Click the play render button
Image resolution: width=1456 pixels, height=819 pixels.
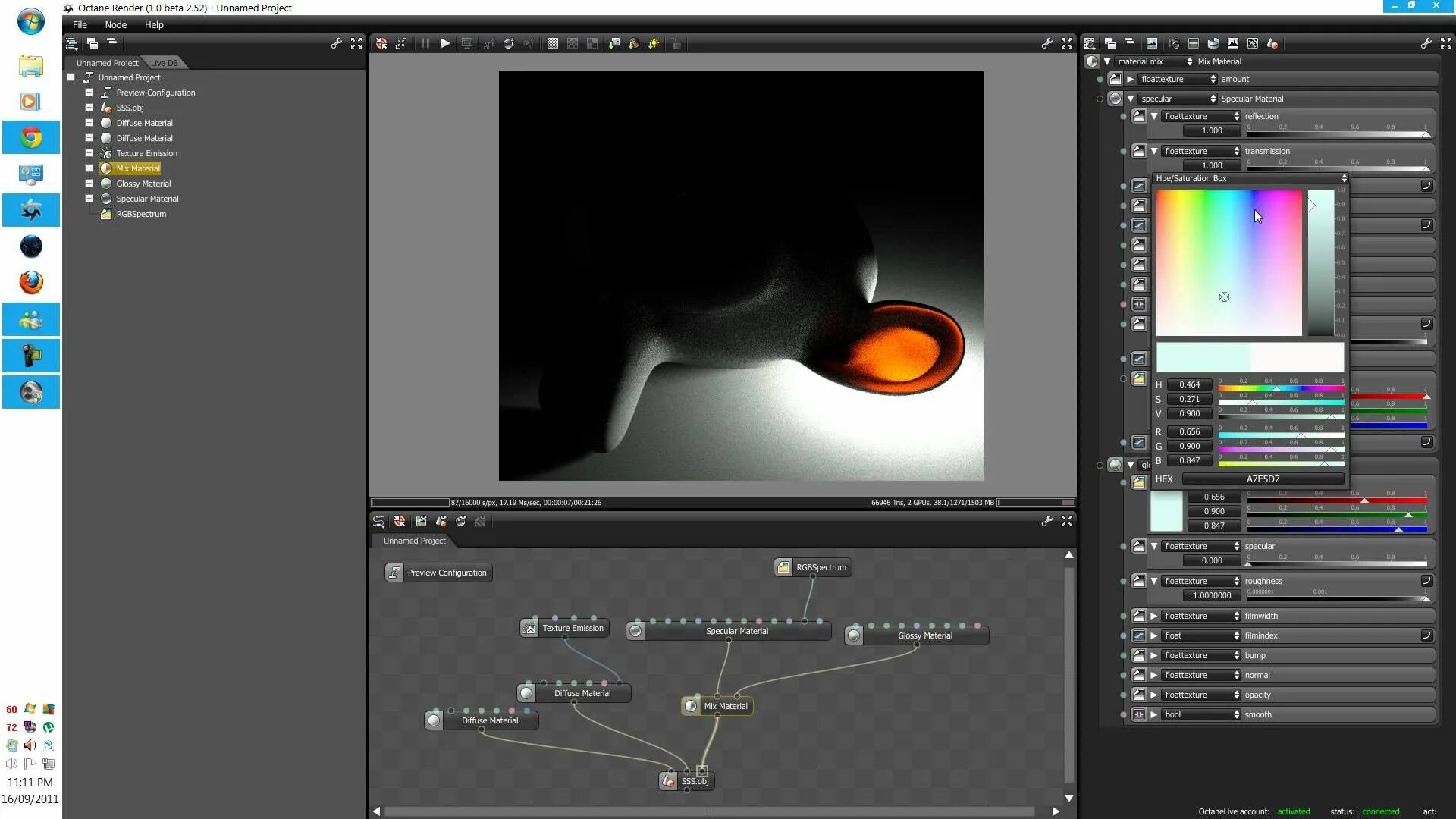pyautogui.click(x=445, y=43)
